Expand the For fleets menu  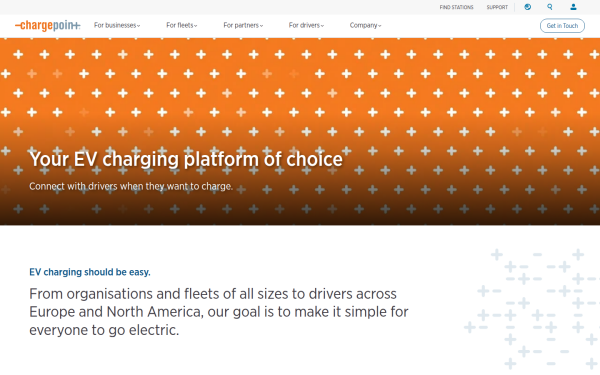182,25
